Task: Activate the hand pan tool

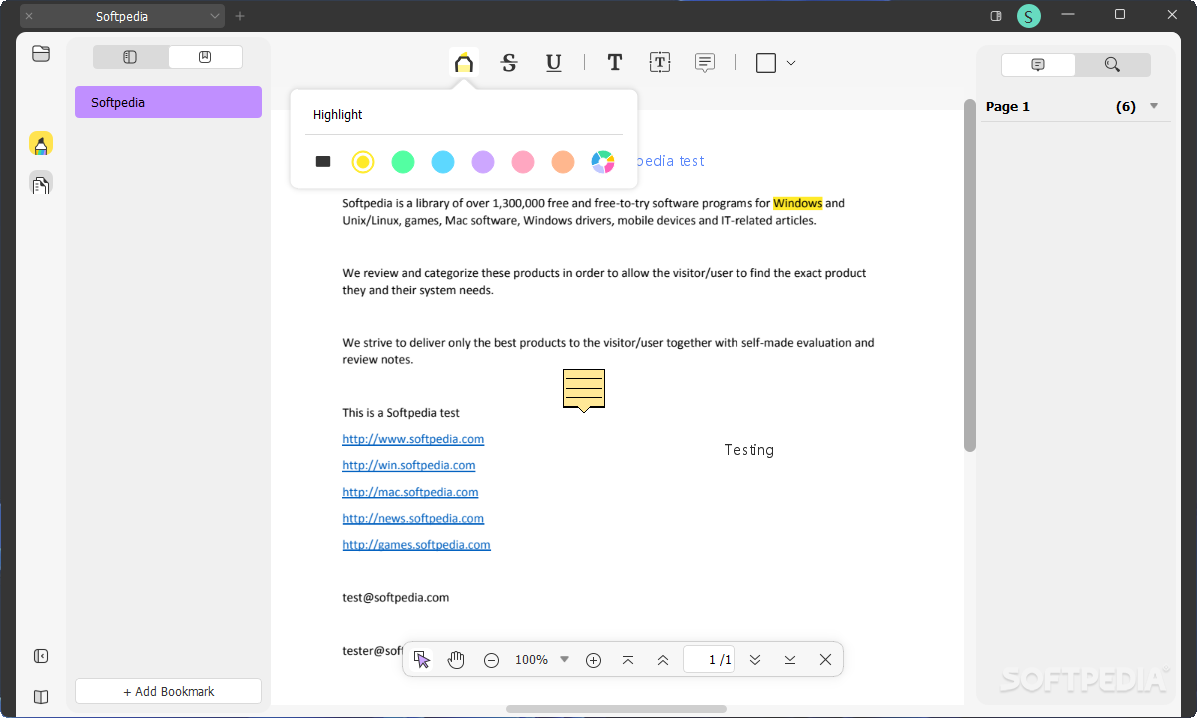Action: tap(456, 660)
